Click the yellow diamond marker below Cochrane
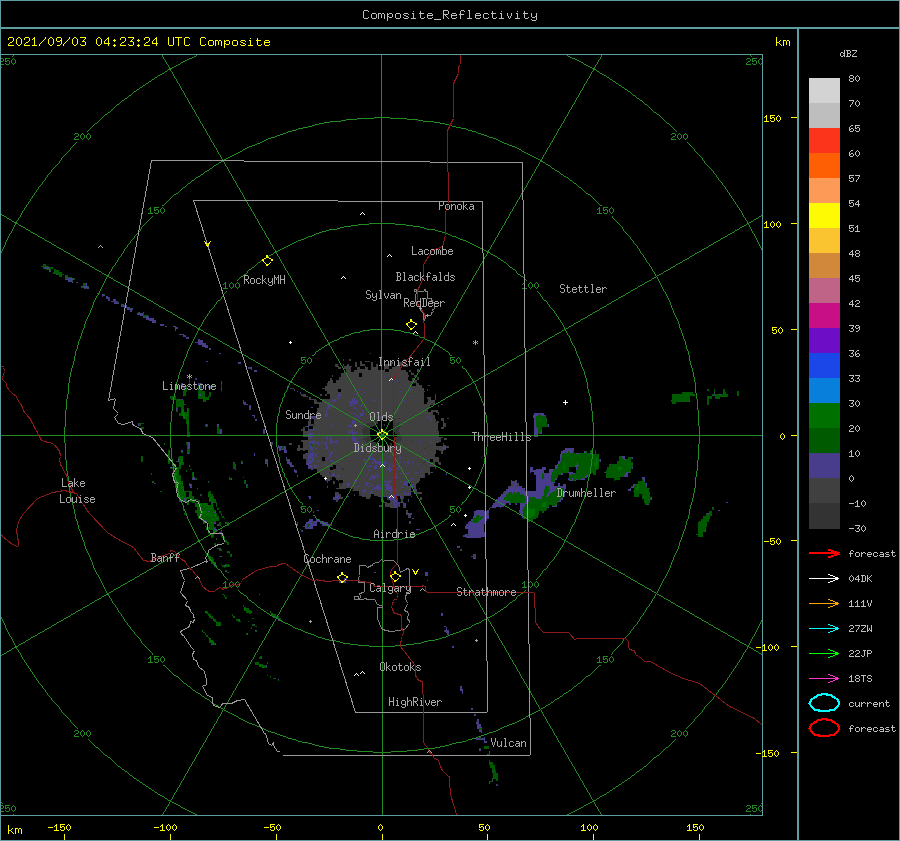900x841 pixels. (x=342, y=577)
